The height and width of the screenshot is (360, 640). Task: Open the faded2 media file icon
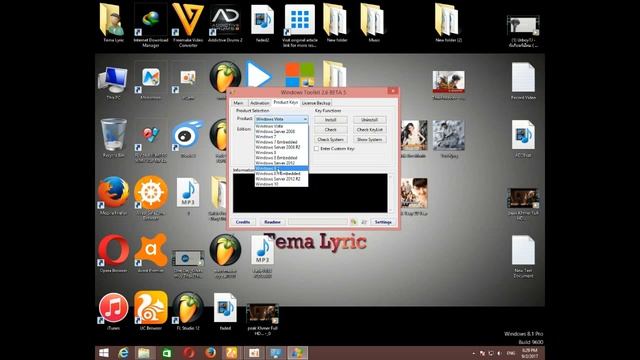(x=262, y=24)
